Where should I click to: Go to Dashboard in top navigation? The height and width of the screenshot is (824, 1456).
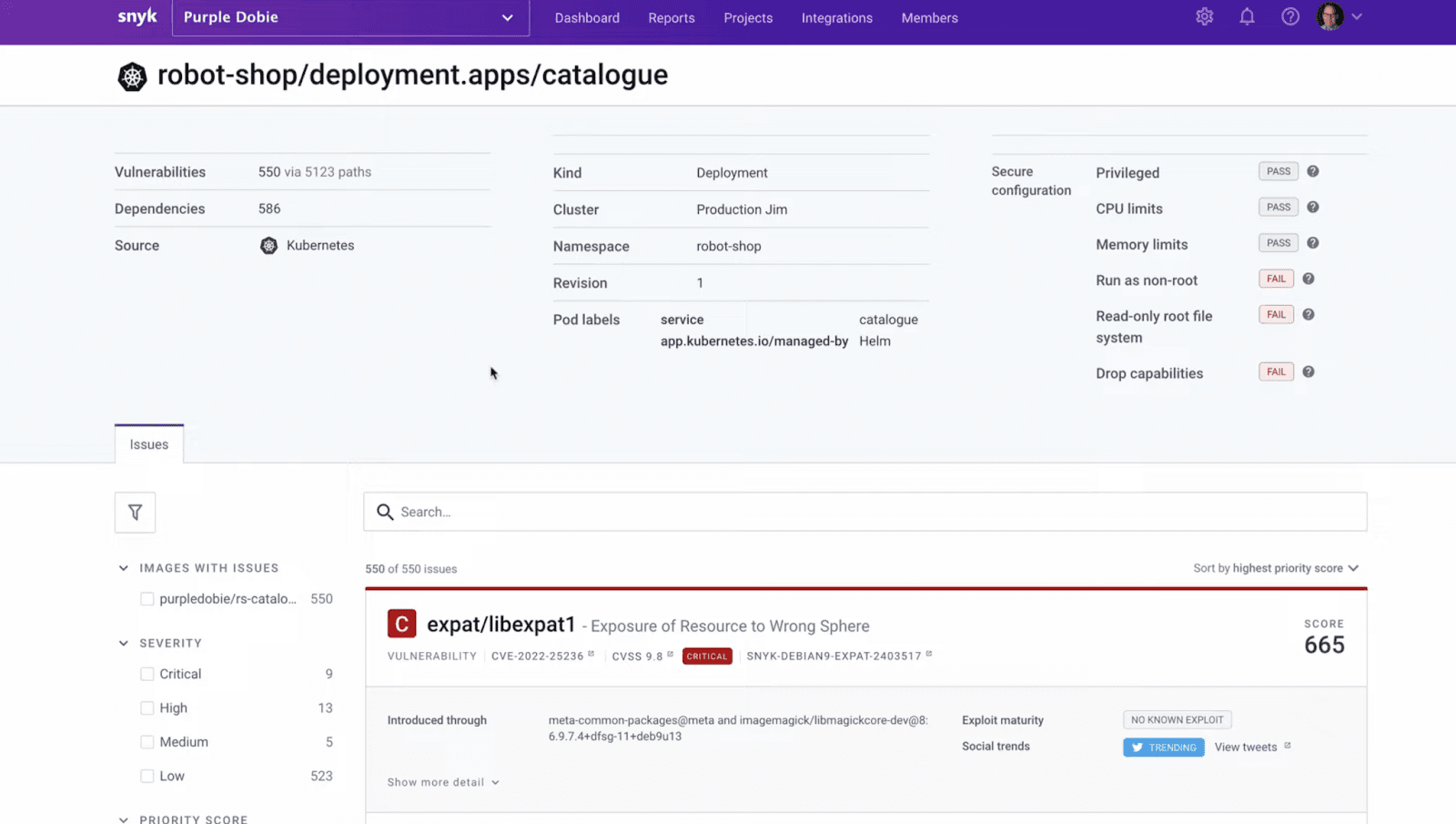click(587, 18)
